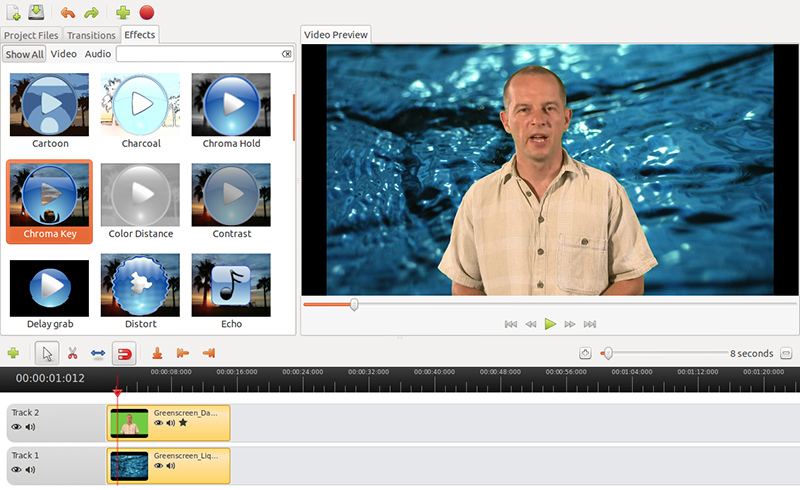The height and width of the screenshot is (490, 800).
Task: Open the Project Files tab
Action: [31, 35]
